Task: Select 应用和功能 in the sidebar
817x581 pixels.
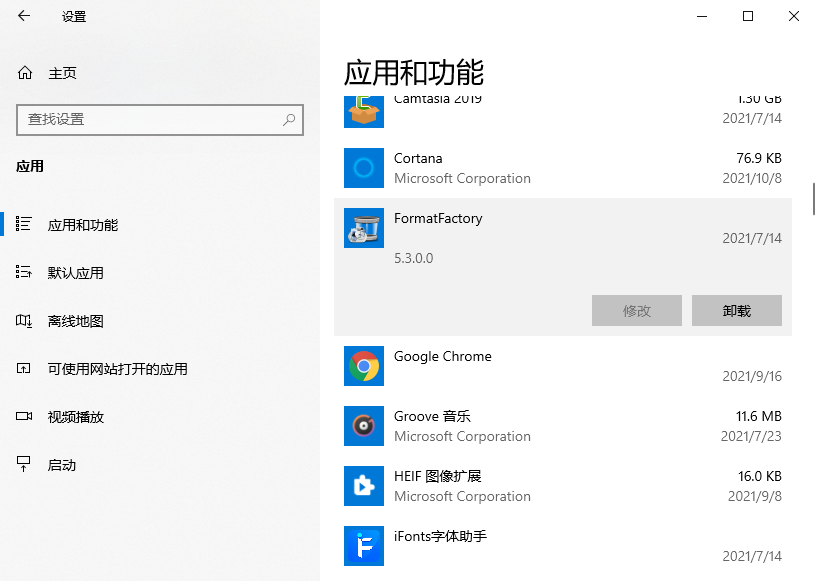Action: click(x=83, y=225)
